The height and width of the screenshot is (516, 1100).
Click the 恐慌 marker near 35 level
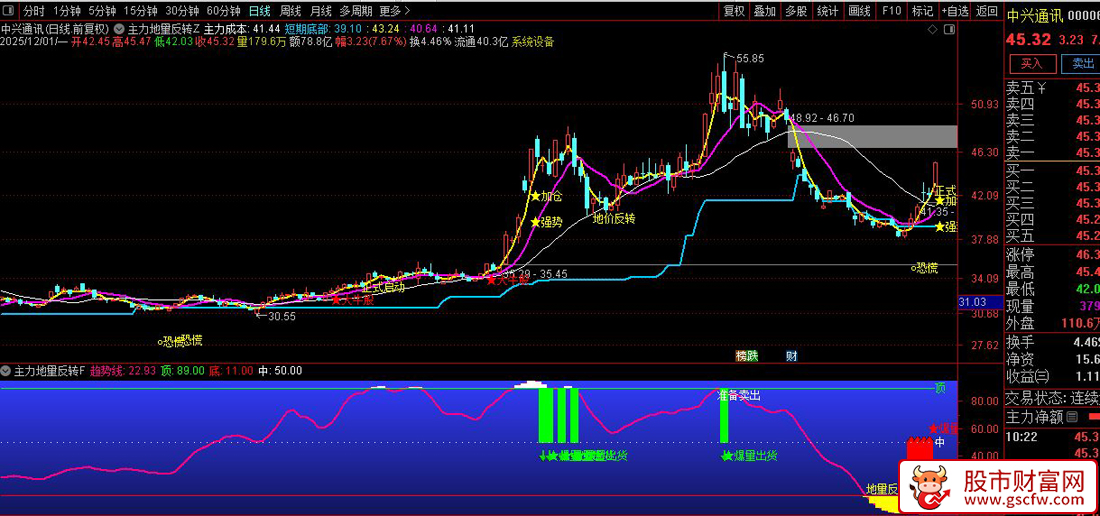[924, 268]
